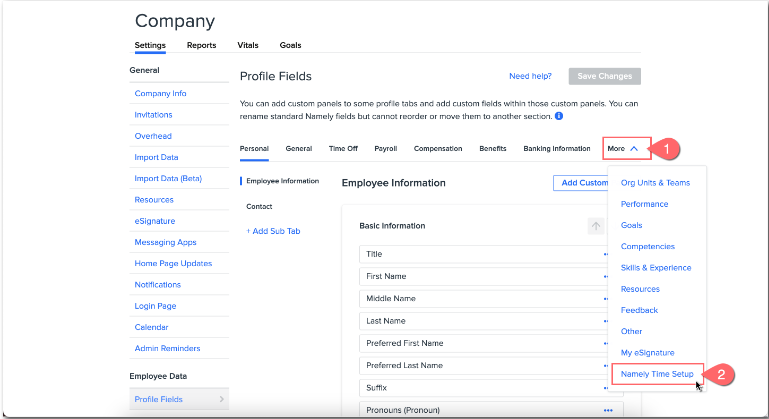Open the ellipsis menu for First Name field

pyautogui.click(x=606, y=277)
